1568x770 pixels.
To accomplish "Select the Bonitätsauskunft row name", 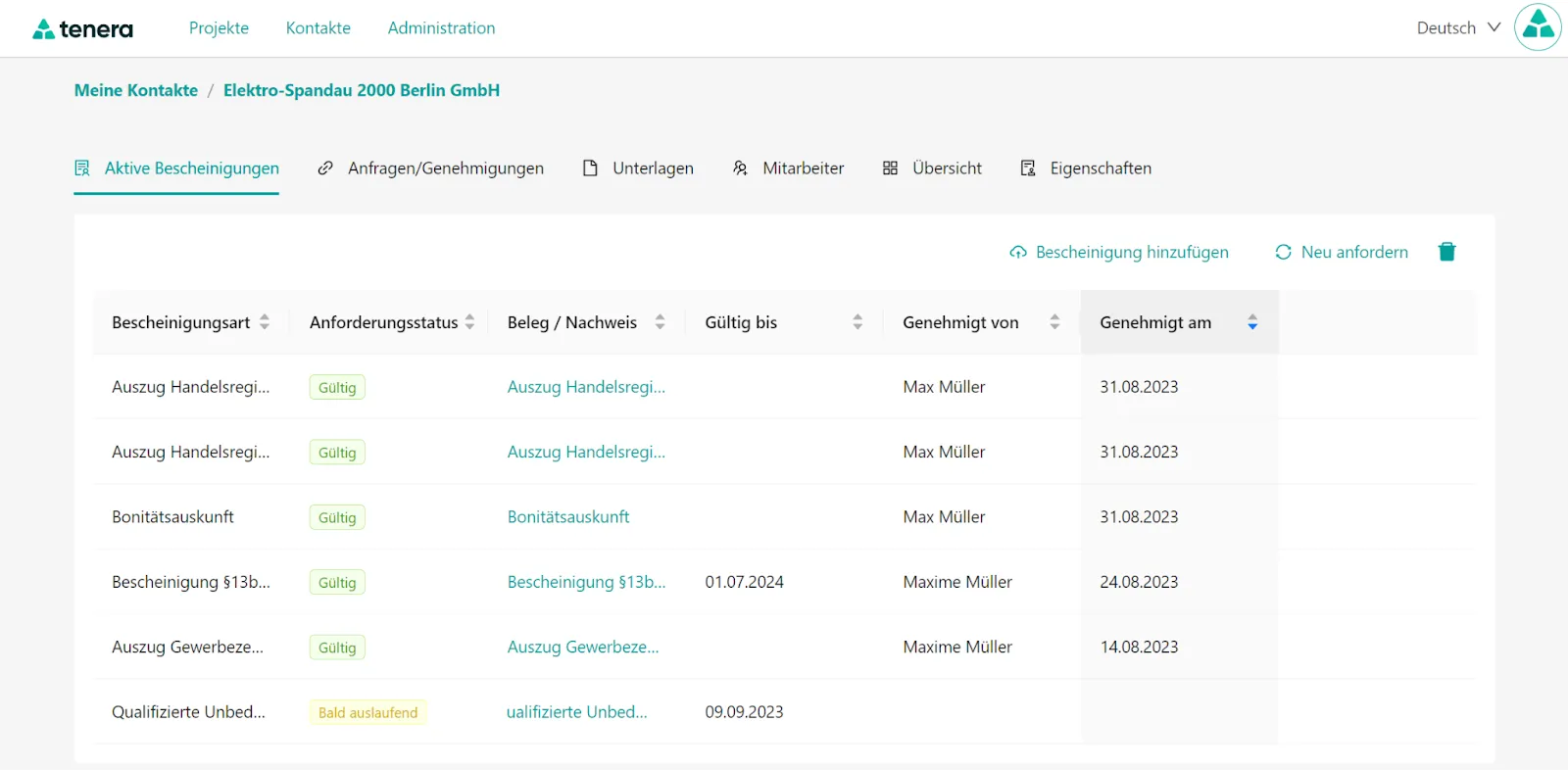I will point(172,517).
